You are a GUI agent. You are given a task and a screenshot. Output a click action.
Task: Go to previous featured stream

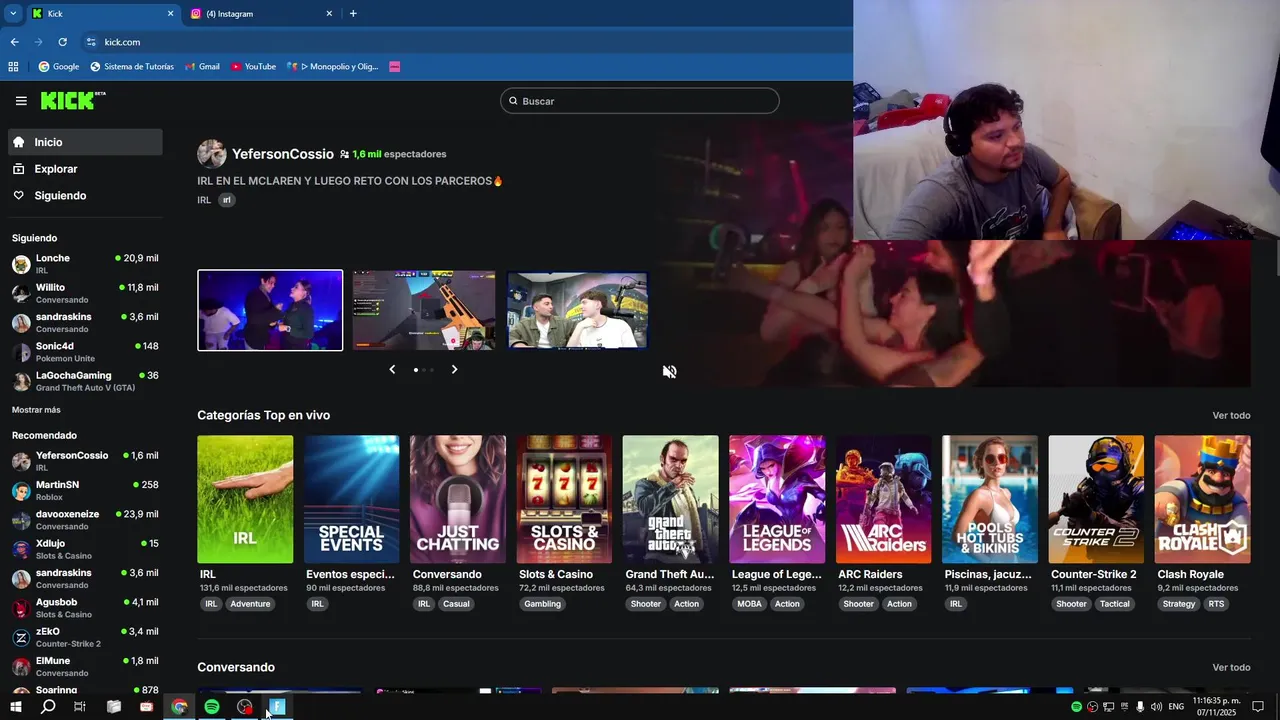click(392, 369)
